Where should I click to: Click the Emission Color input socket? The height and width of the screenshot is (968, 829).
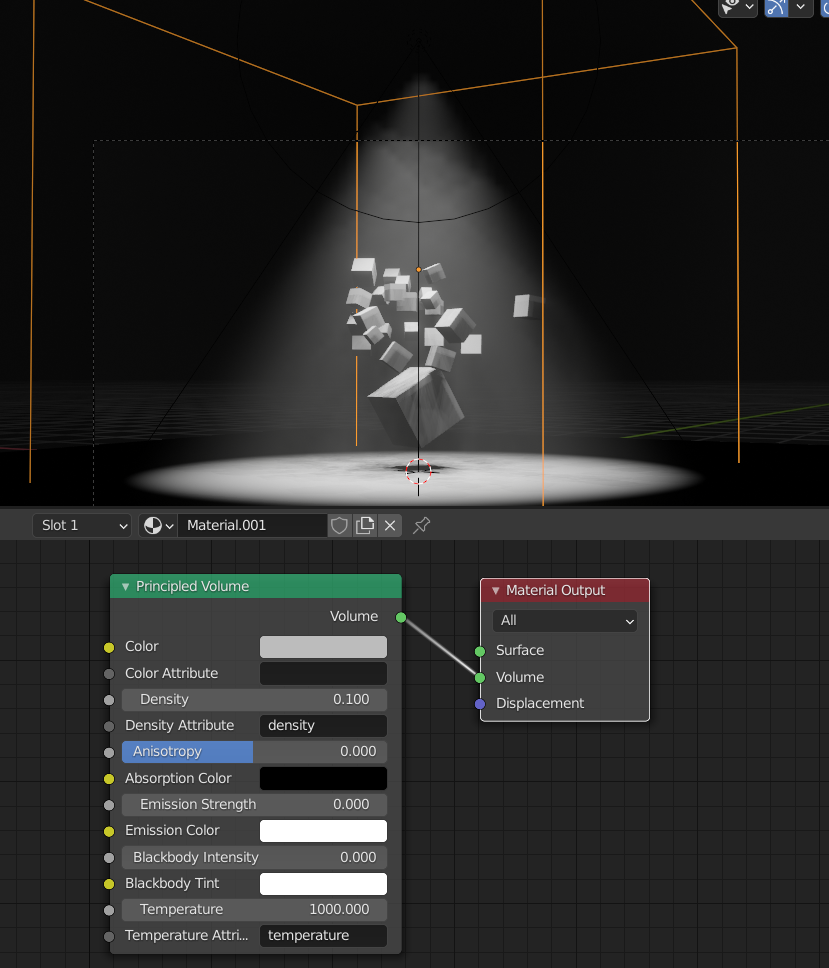(109, 832)
